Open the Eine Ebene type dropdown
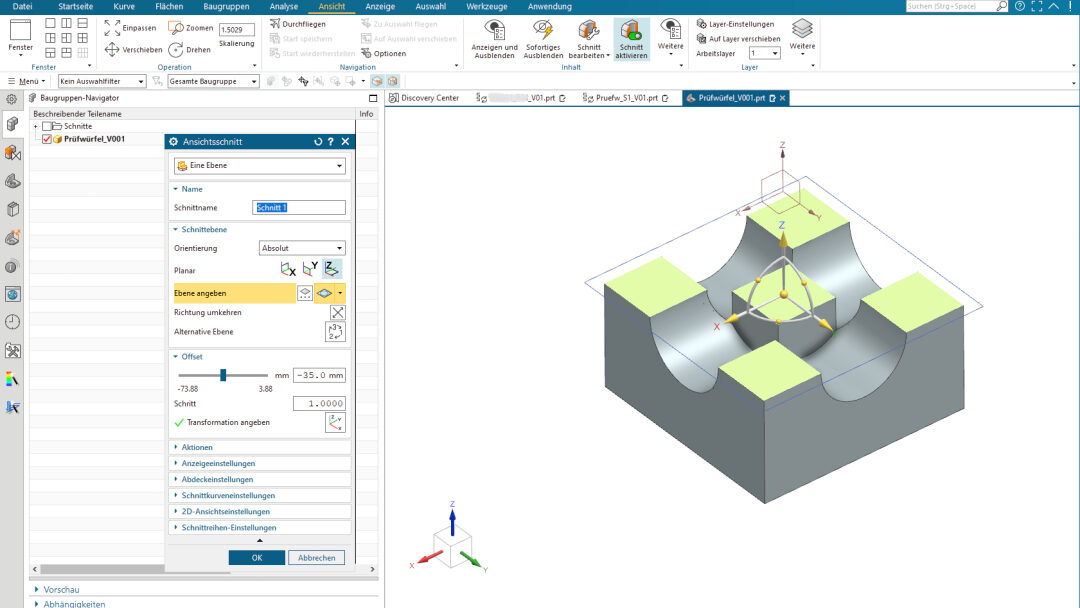Viewport: 1080px width, 608px height. coord(259,166)
